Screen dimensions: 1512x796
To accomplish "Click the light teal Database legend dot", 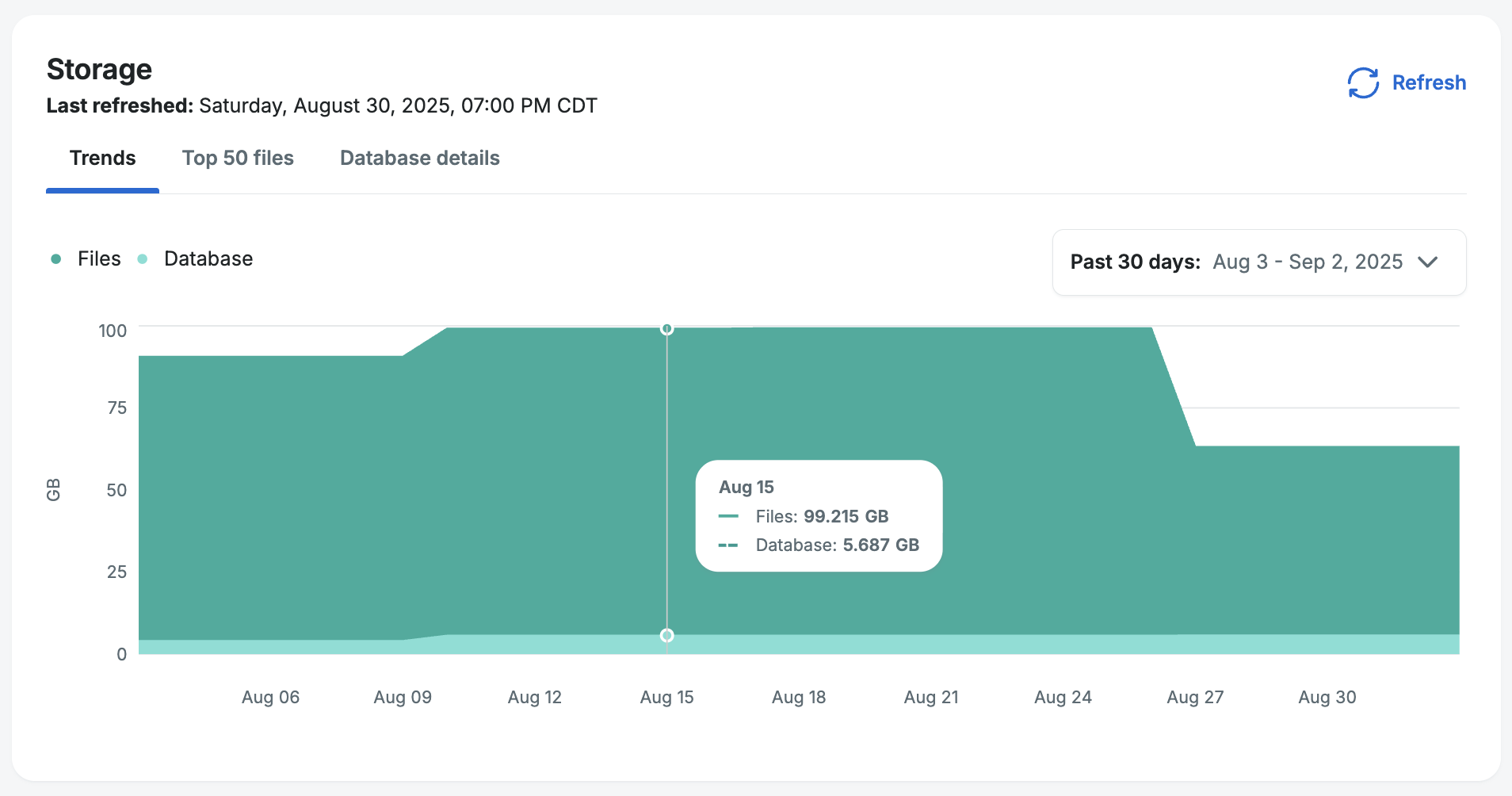I will [x=143, y=259].
